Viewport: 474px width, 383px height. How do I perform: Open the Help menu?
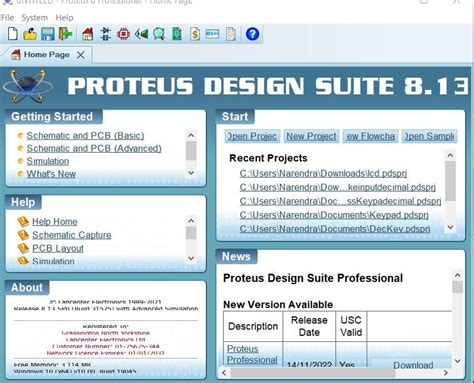coord(64,18)
